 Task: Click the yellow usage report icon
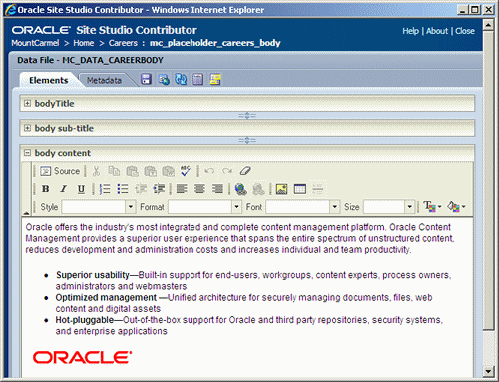215,80
